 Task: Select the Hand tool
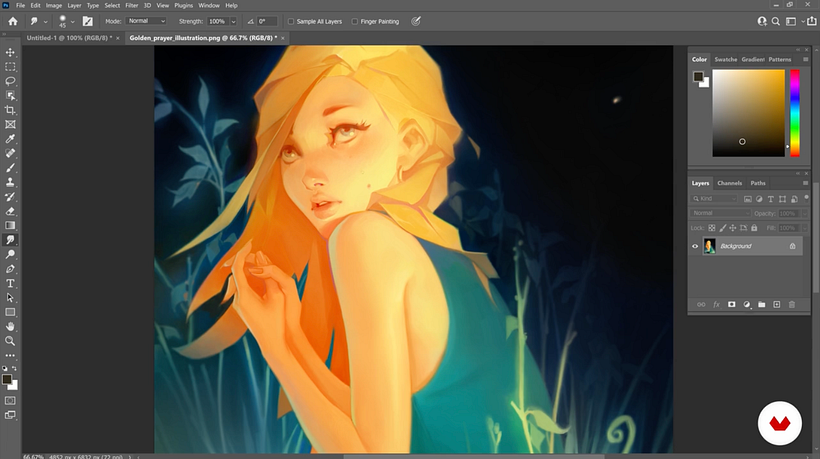coord(11,326)
